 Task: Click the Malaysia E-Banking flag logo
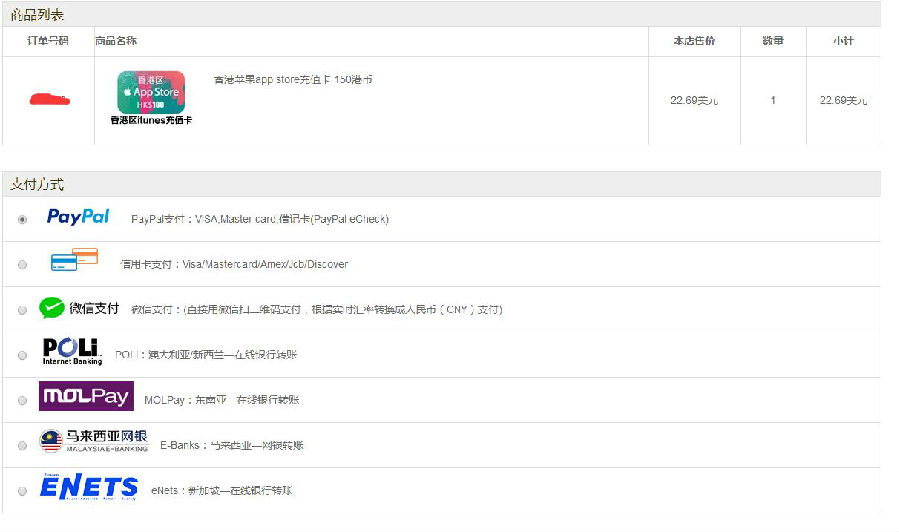pos(93,441)
